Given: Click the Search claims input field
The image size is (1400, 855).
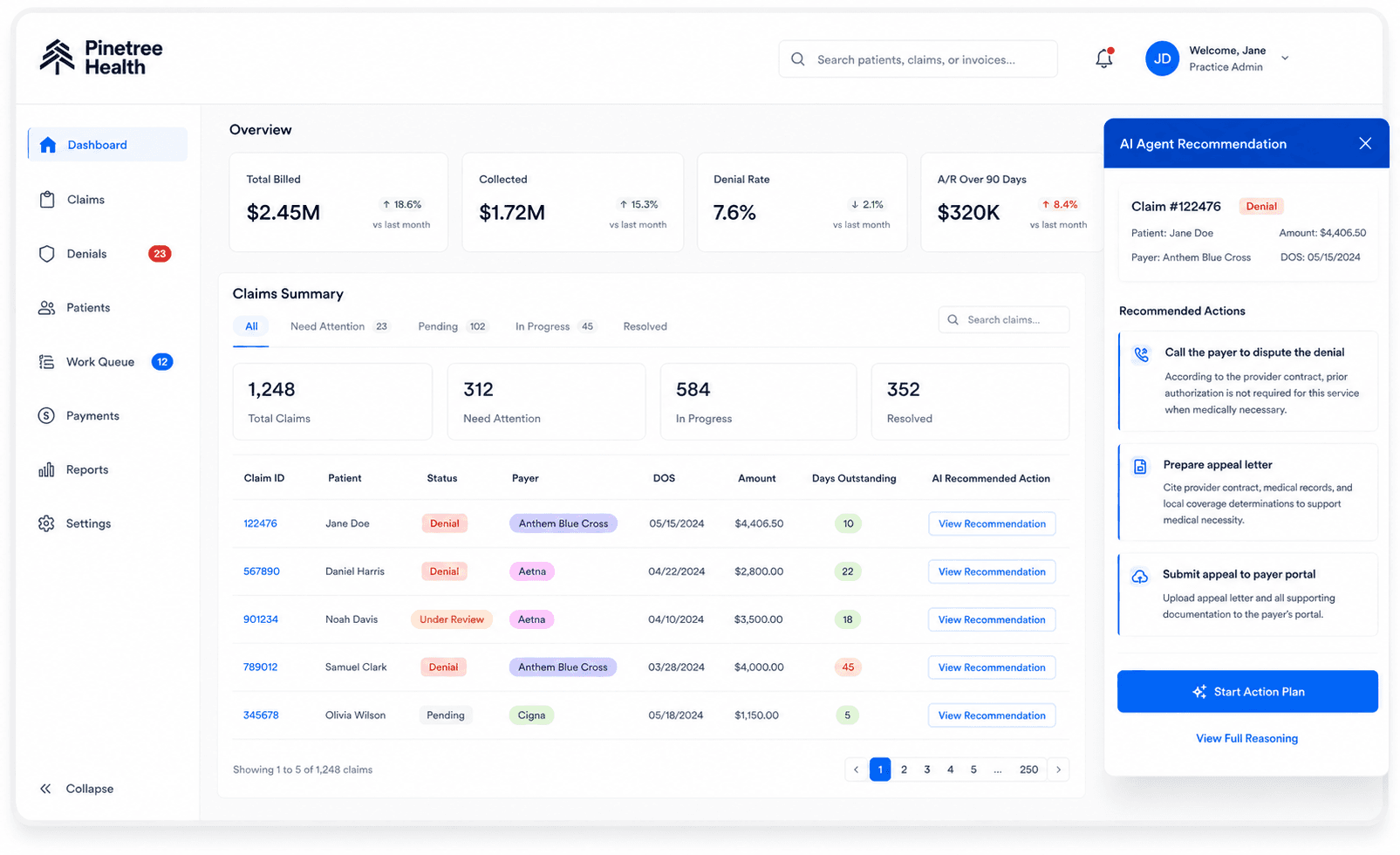Looking at the screenshot, I should (1004, 320).
